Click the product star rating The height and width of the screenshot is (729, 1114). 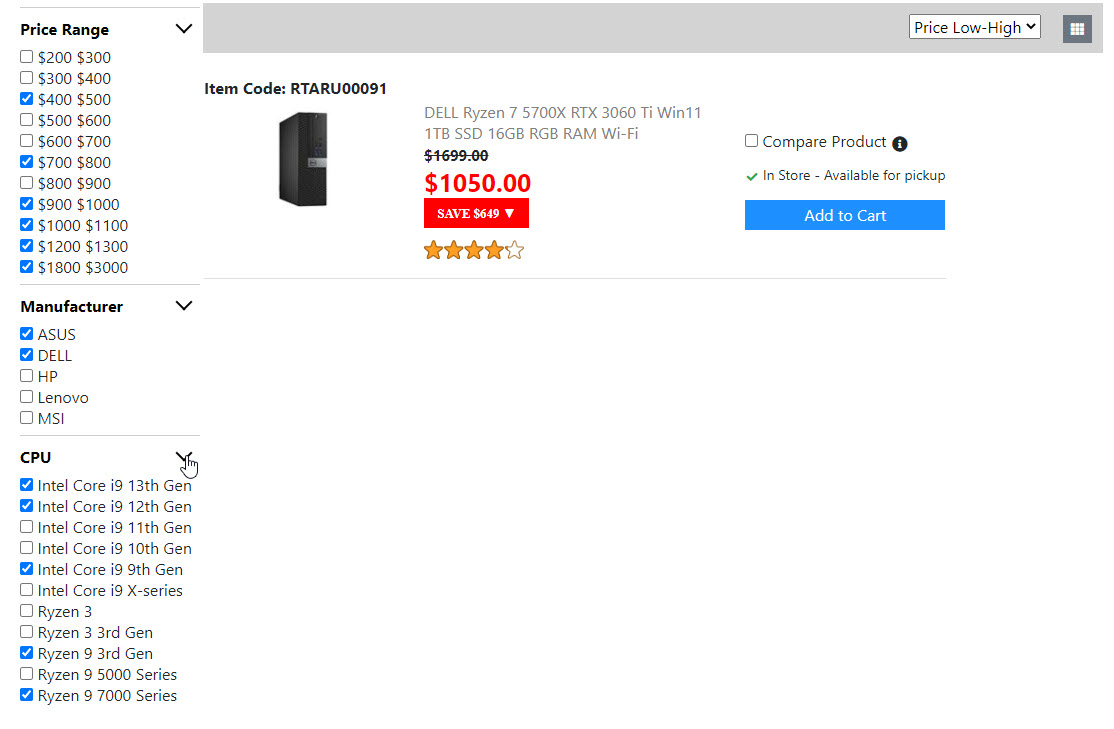point(474,250)
